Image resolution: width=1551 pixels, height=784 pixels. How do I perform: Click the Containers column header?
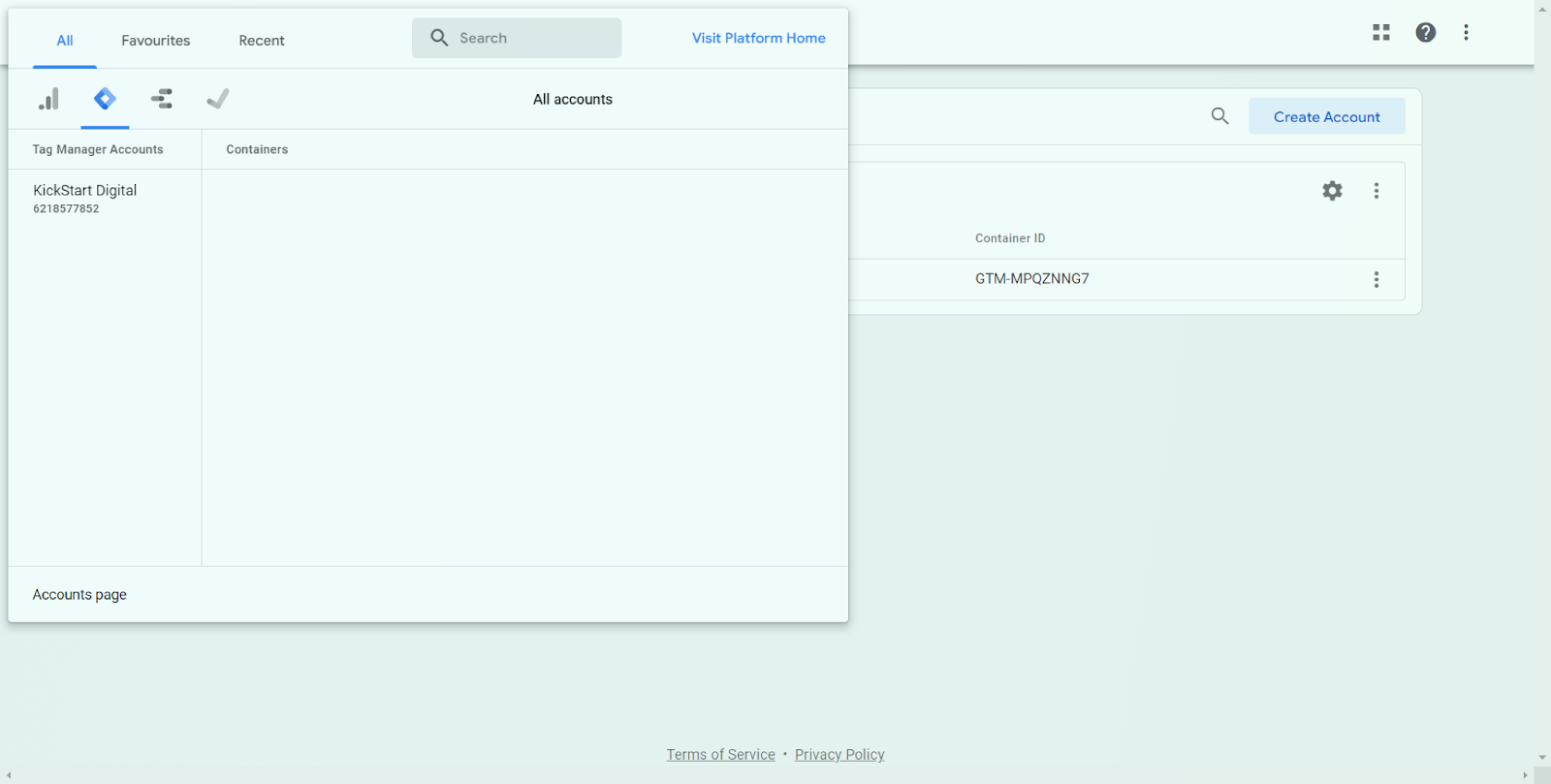[257, 149]
